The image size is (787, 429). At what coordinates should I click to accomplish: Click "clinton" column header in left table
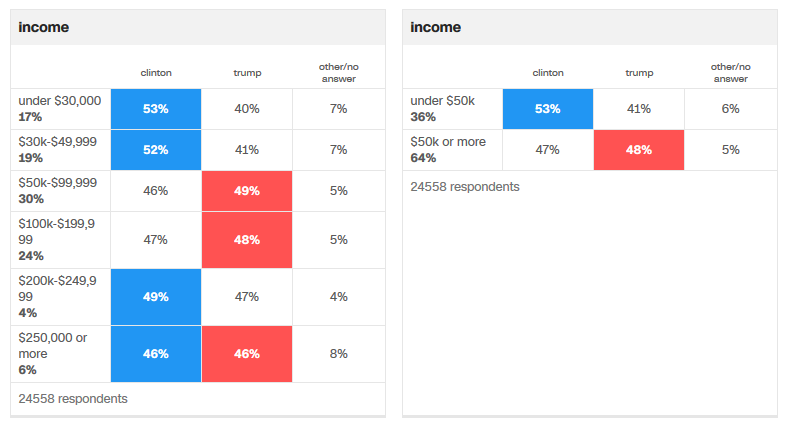[x=155, y=73]
